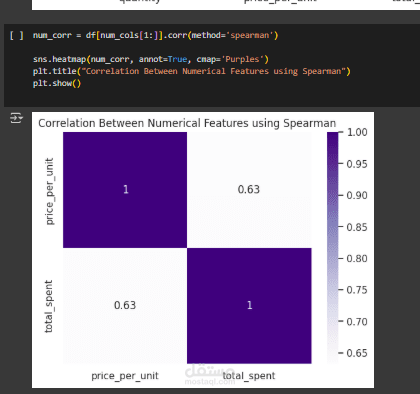Run the cell via empty brackets

(17, 35)
